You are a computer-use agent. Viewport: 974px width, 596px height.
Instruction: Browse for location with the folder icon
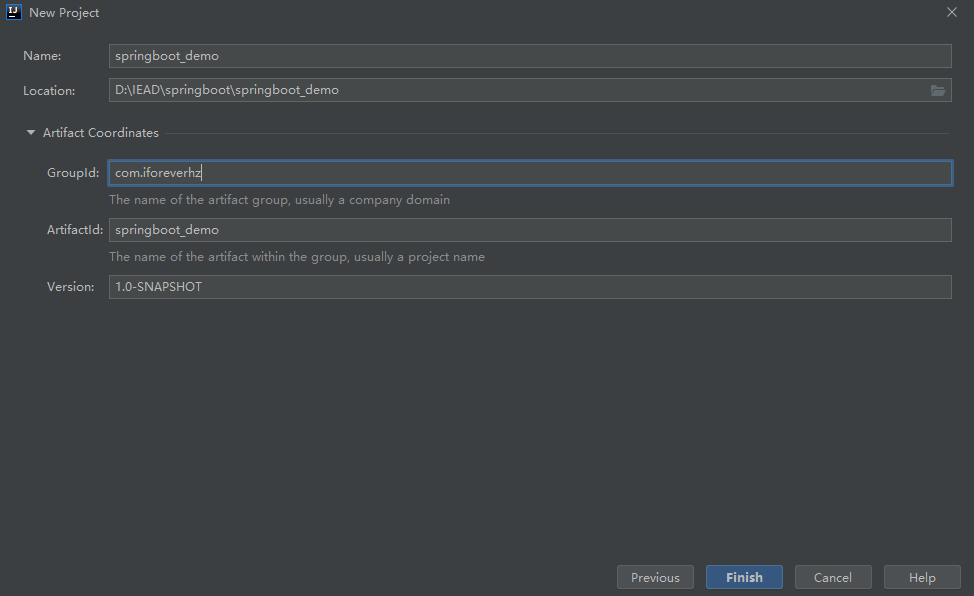[x=937, y=90]
